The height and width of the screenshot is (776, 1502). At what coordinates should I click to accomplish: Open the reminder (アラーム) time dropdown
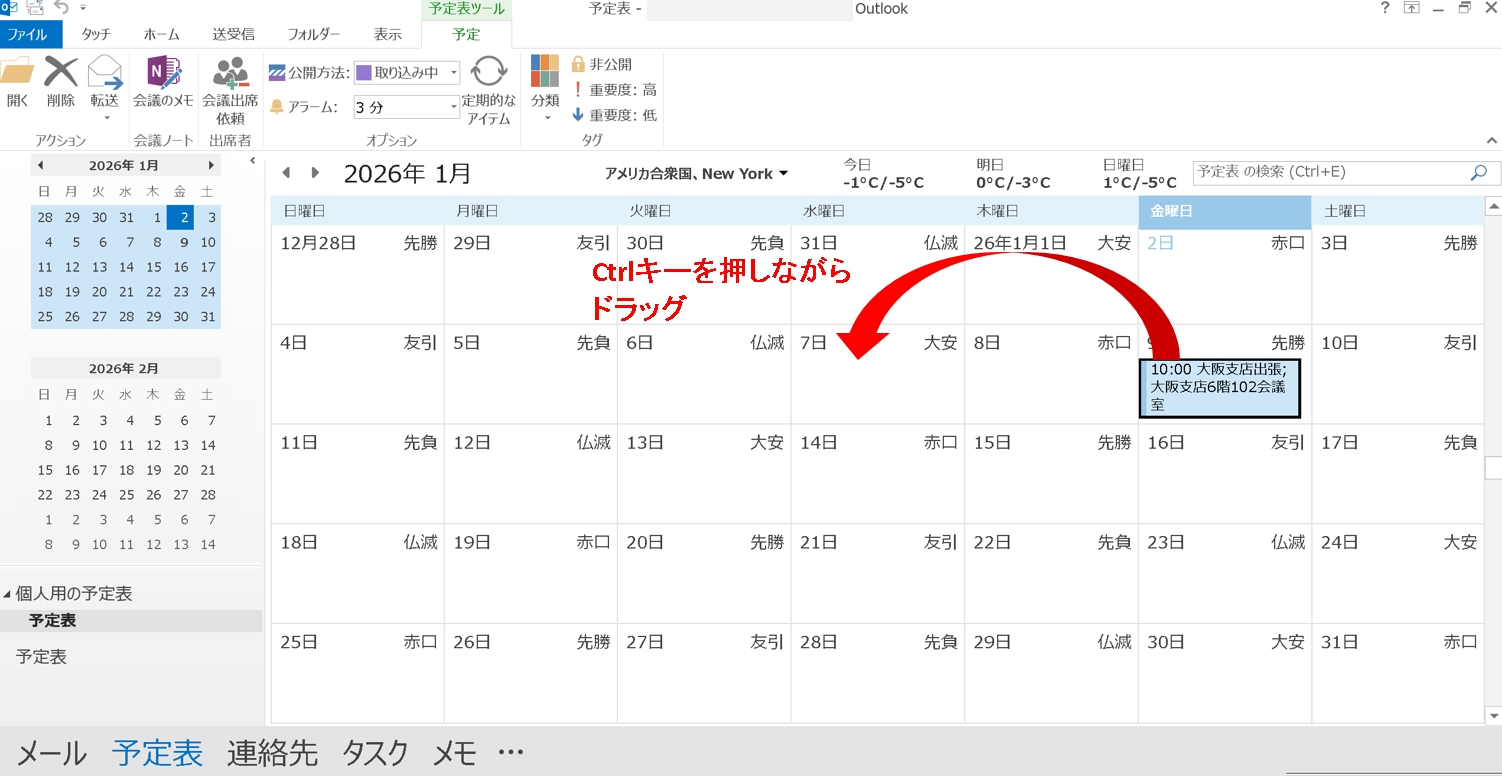pos(453,107)
